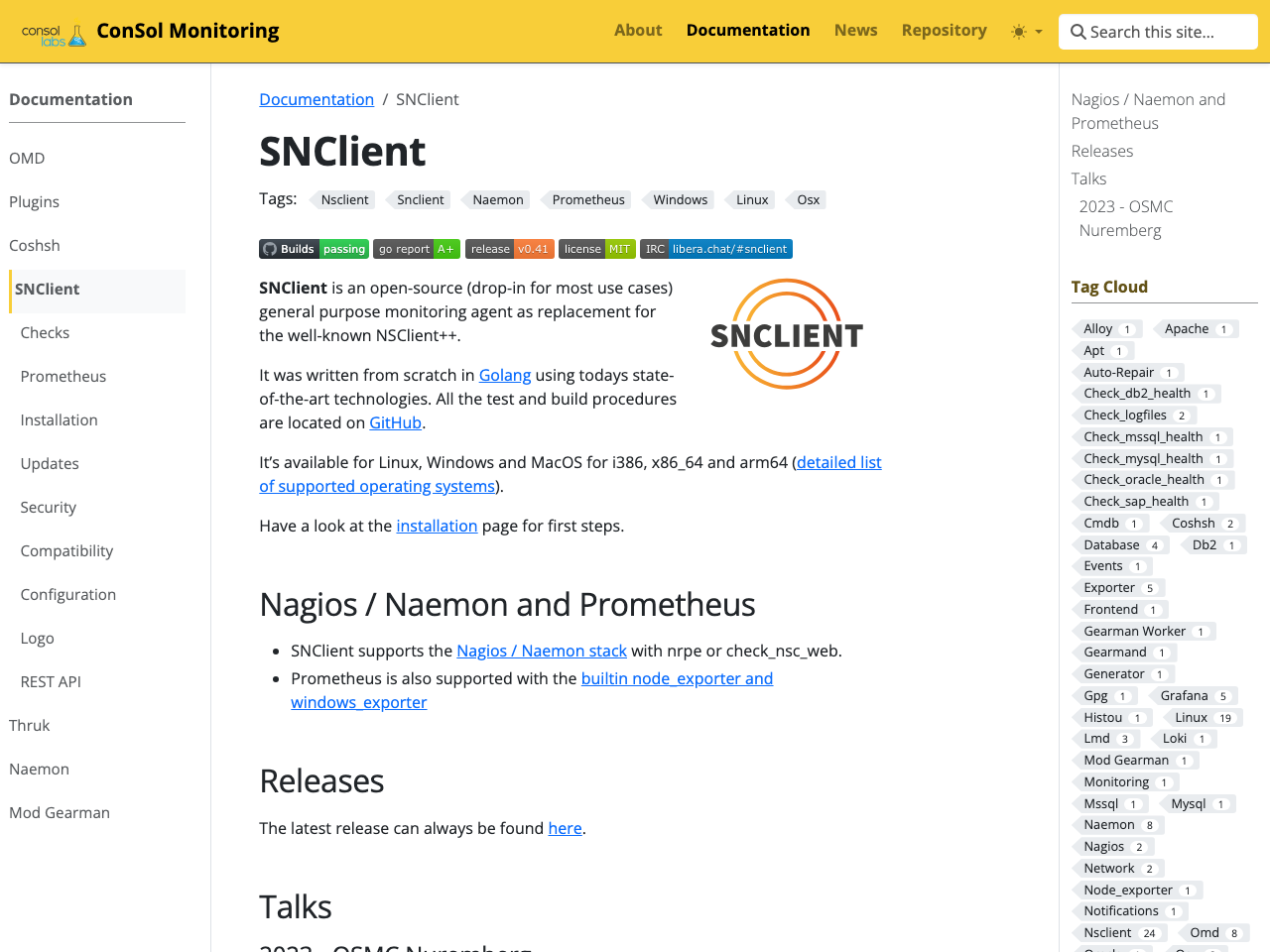Expand the Naemon tag in the Tag Cloud
Viewport: 1270px width, 952px height.
click(x=1118, y=824)
